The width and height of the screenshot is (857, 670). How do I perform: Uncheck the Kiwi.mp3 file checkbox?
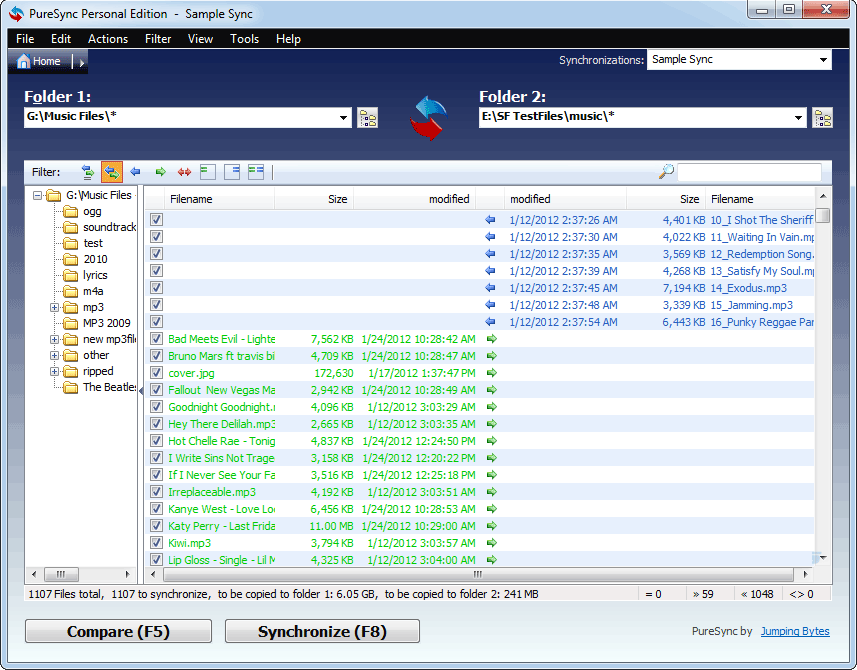tap(156, 543)
